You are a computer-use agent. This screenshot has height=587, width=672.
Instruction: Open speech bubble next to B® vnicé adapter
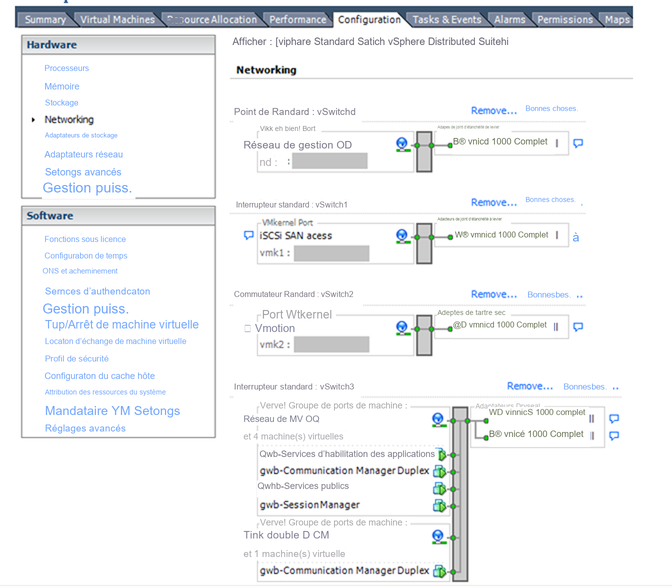(x=614, y=436)
